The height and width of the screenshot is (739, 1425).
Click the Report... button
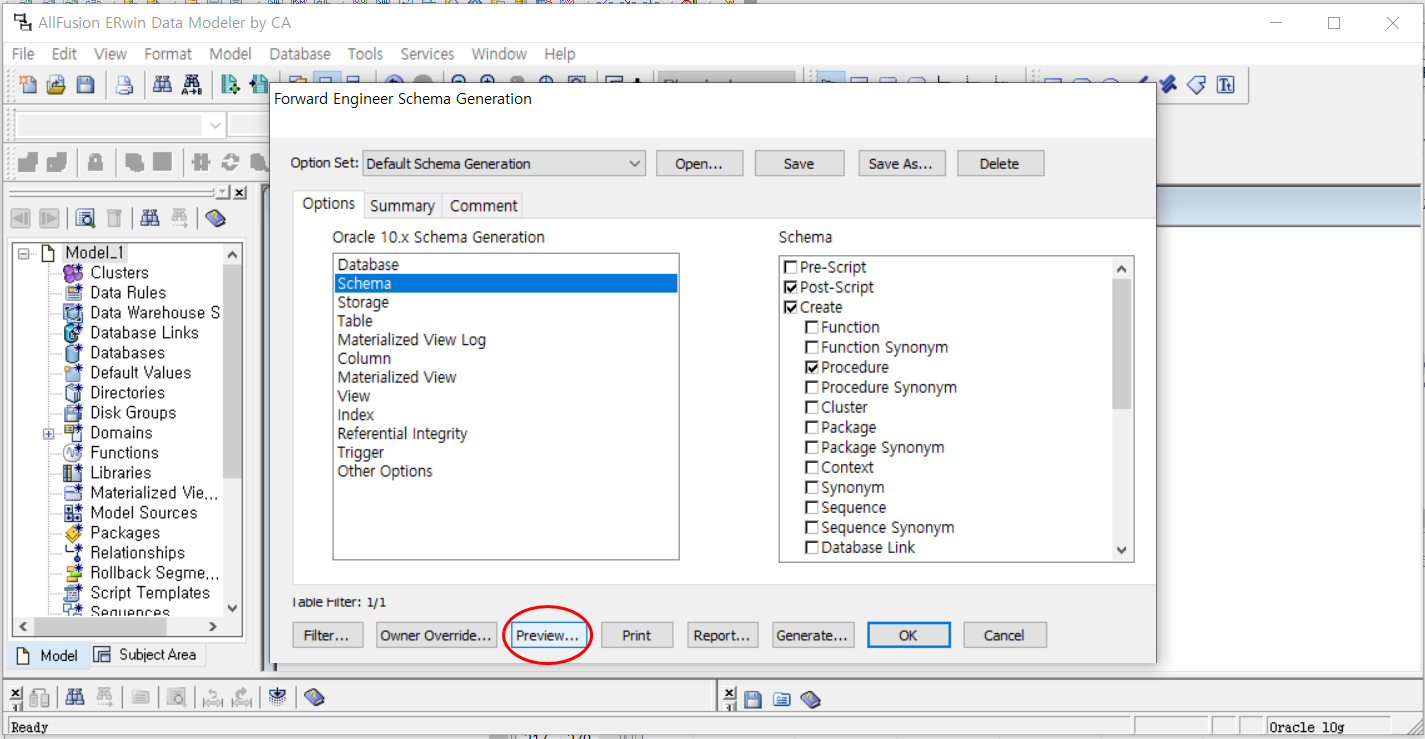click(x=722, y=635)
